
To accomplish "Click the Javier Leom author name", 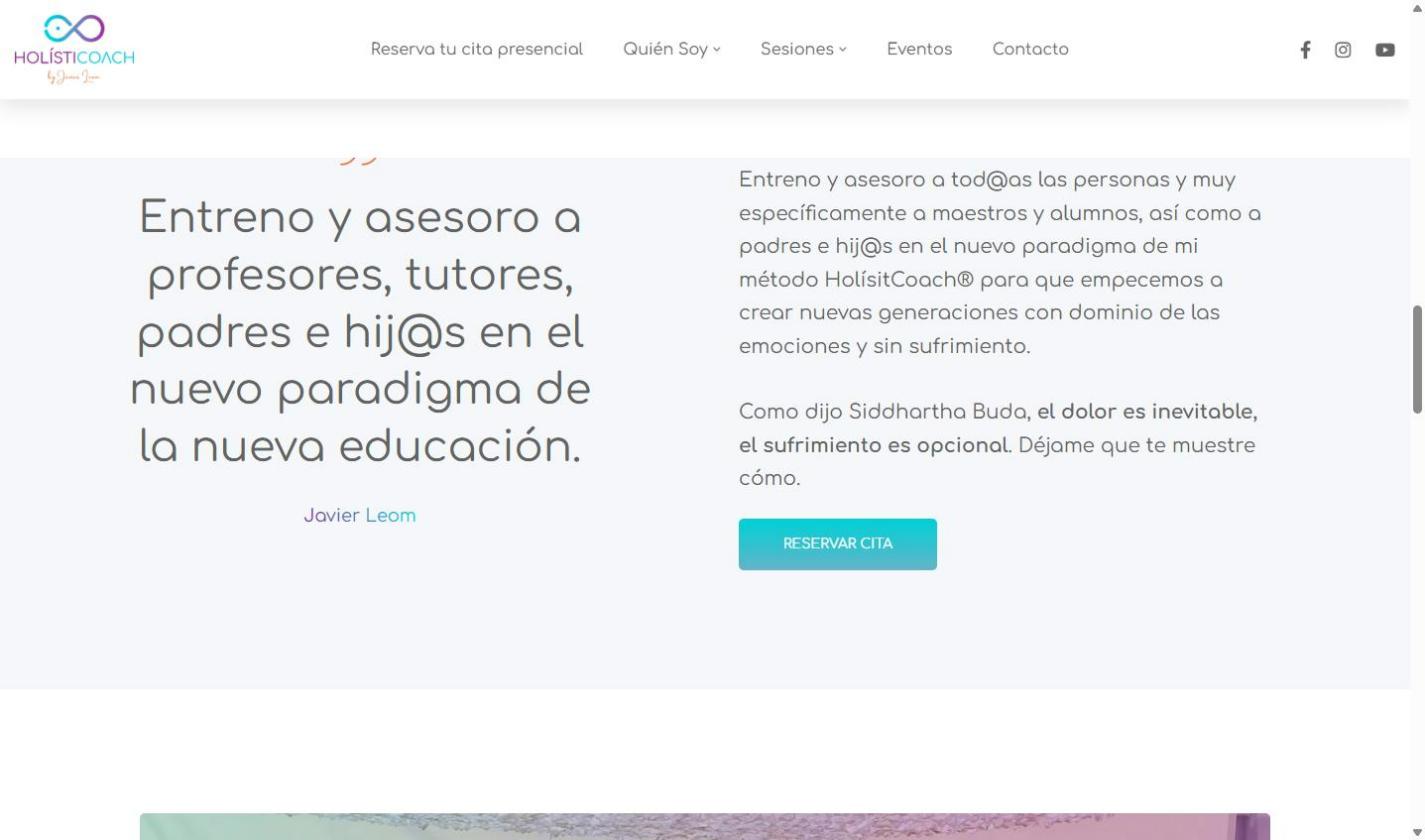I will [360, 516].
